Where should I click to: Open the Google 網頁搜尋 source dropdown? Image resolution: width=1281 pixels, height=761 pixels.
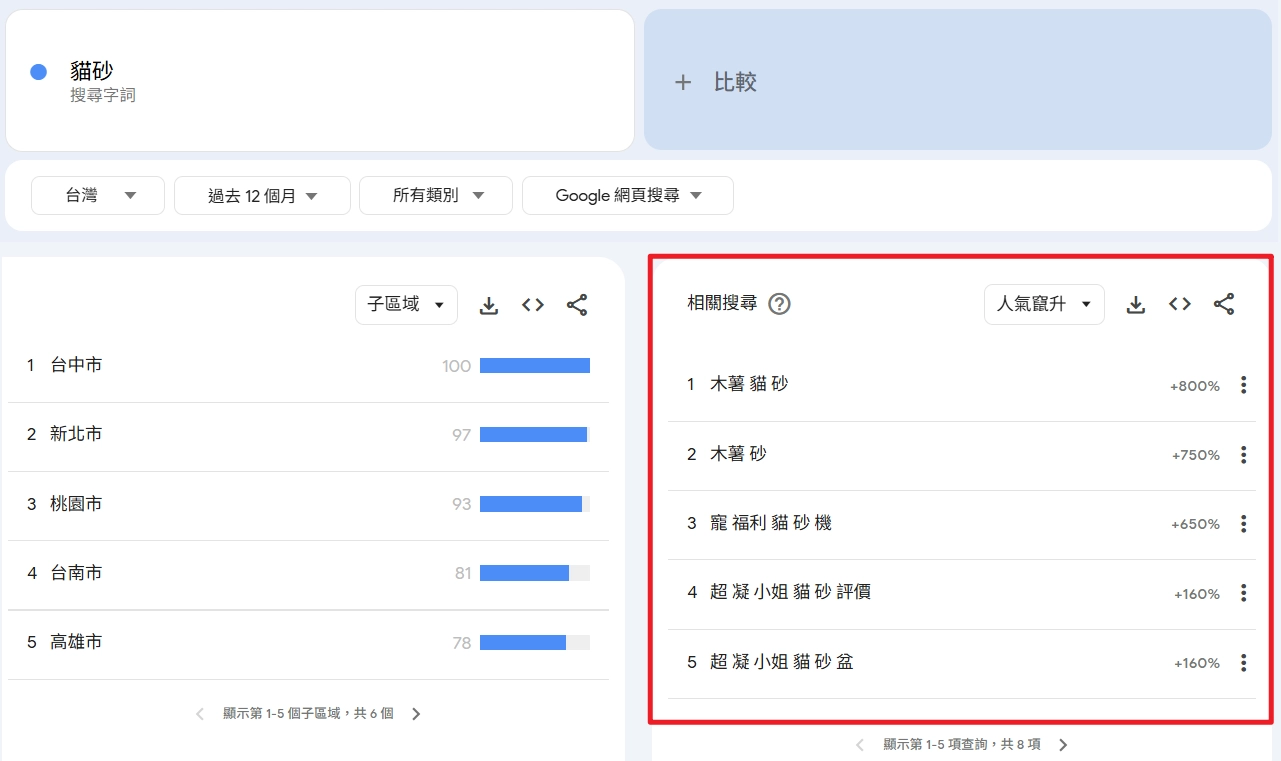point(627,195)
